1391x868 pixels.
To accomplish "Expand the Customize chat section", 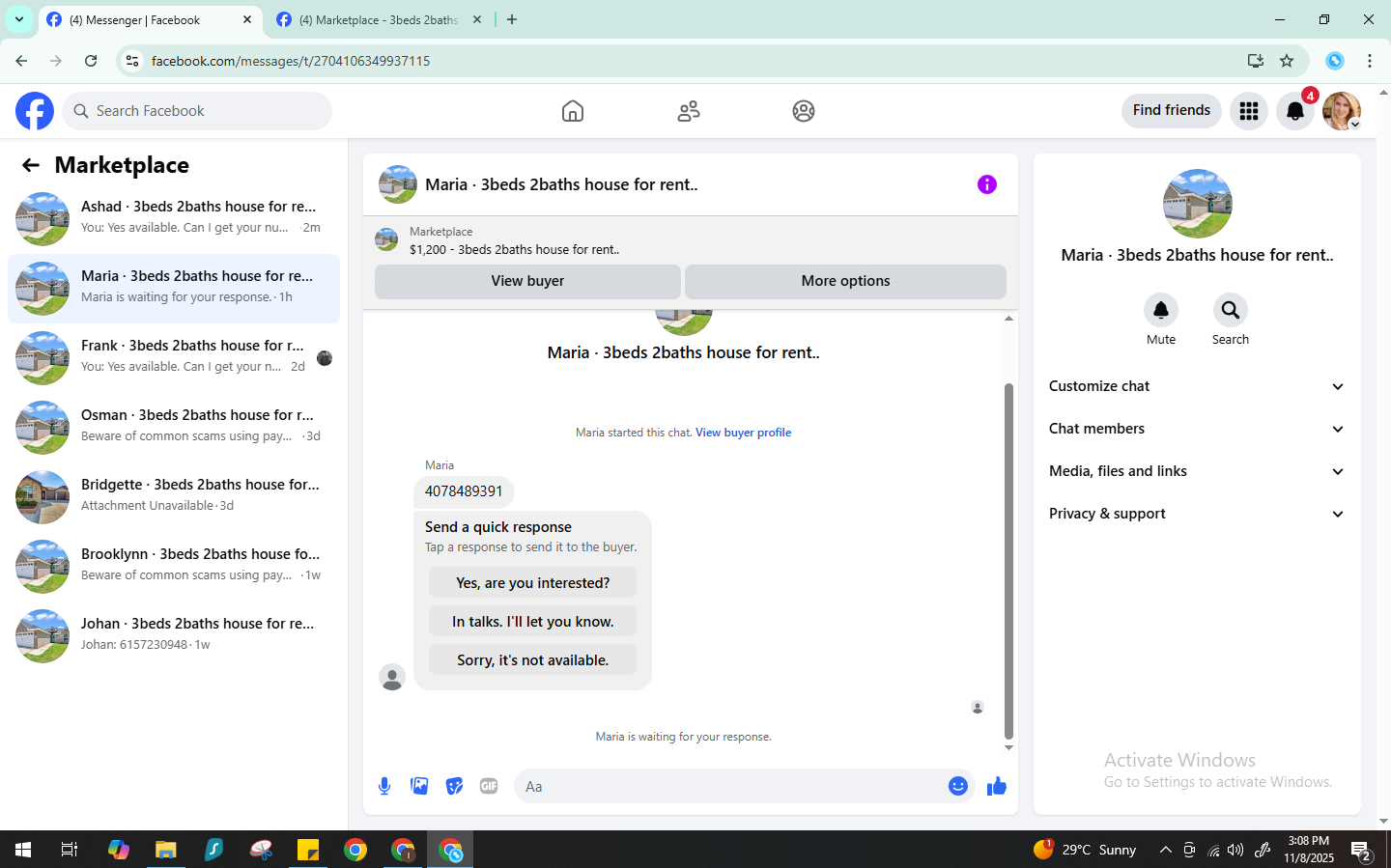I will (x=1198, y=386).
